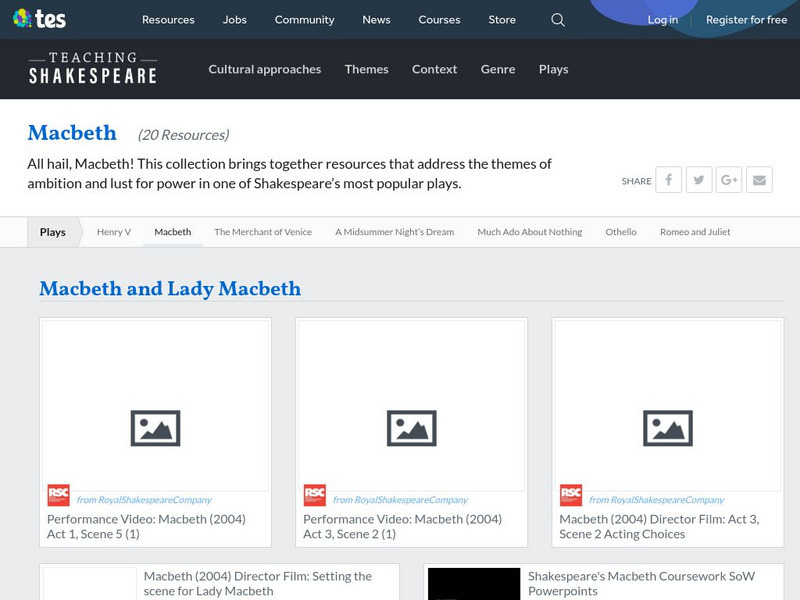
Task: Click the Teaching Shakespeare logo
Action: [92, 68]
